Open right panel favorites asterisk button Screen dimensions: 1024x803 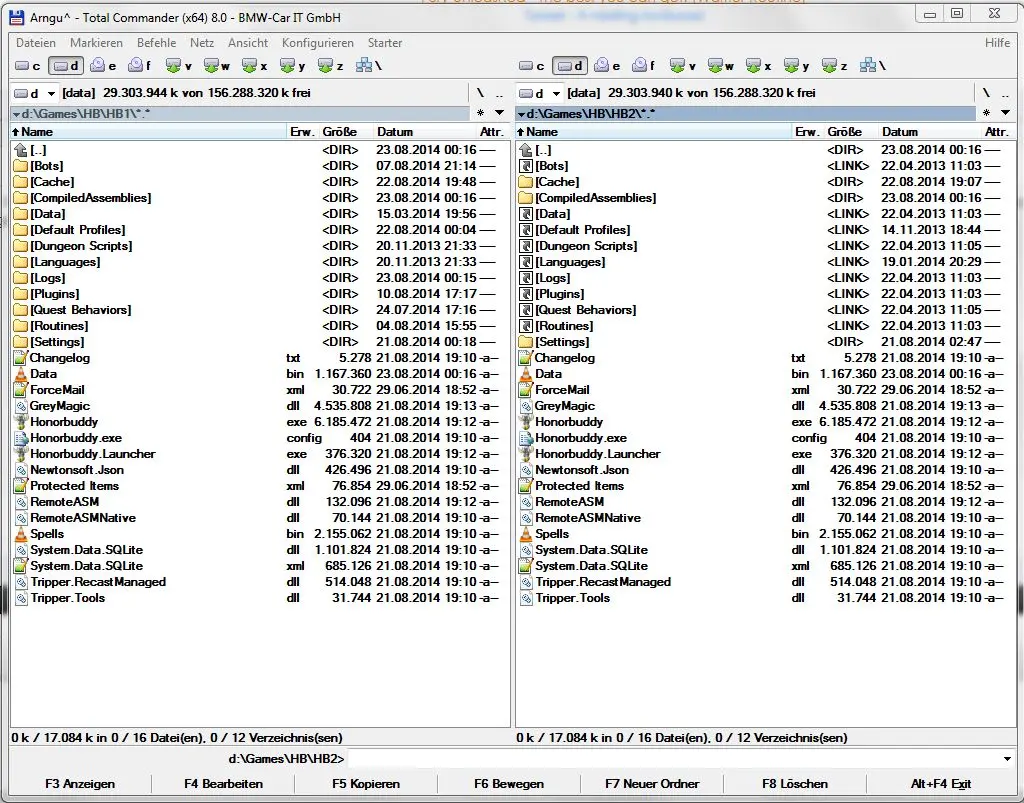(986, 113)
